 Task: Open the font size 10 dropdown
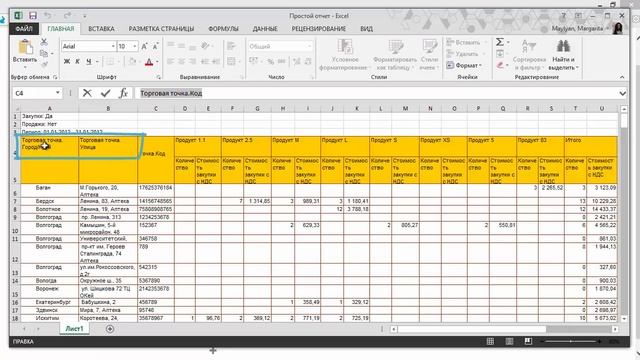[x=135, y=47]
